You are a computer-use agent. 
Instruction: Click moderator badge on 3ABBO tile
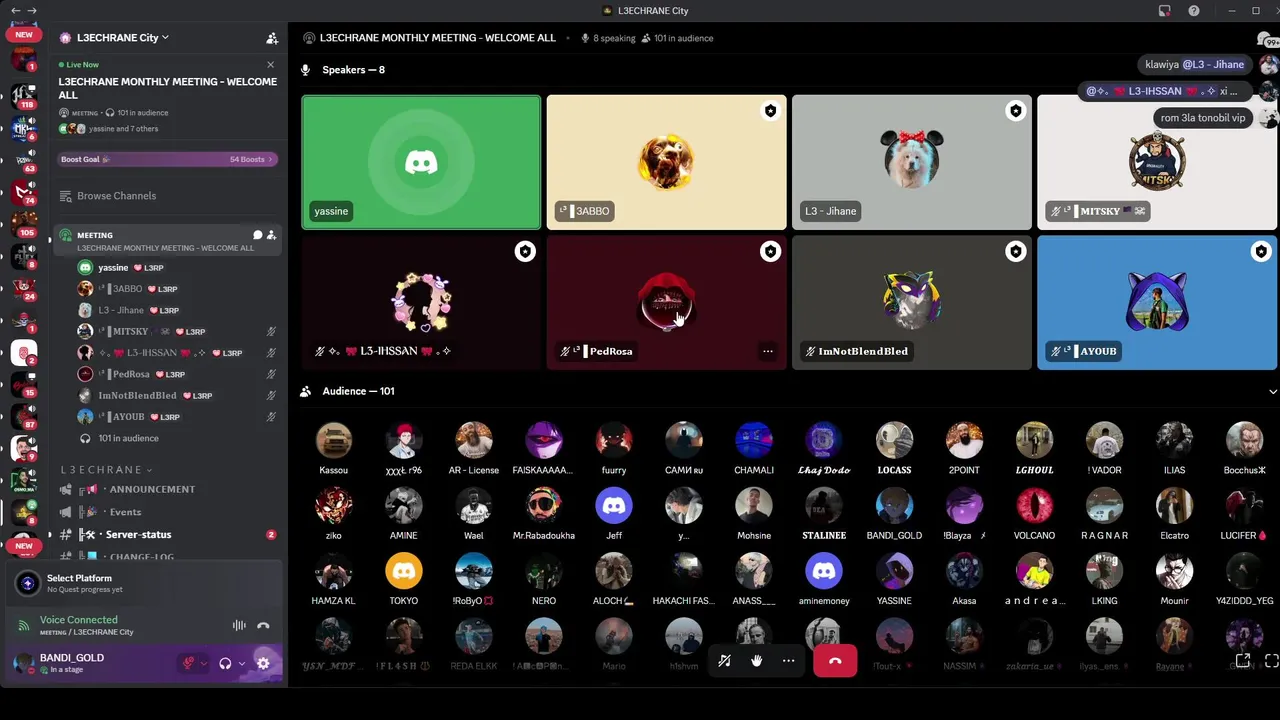(770, 111)
